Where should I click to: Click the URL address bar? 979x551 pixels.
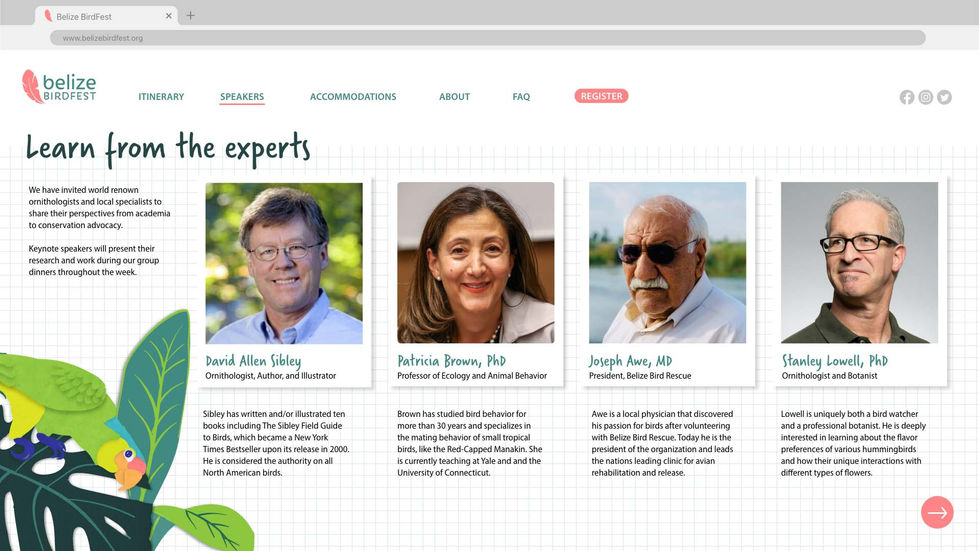point(488,38)
